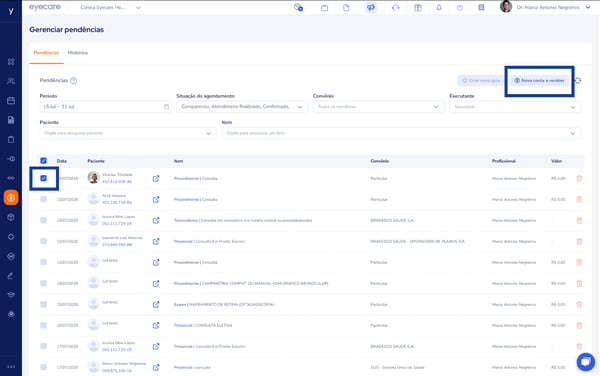Delete the Vinicius Trindade pendency via trash icon
Viewport: 600px width, 376px height.
point(579,178)
